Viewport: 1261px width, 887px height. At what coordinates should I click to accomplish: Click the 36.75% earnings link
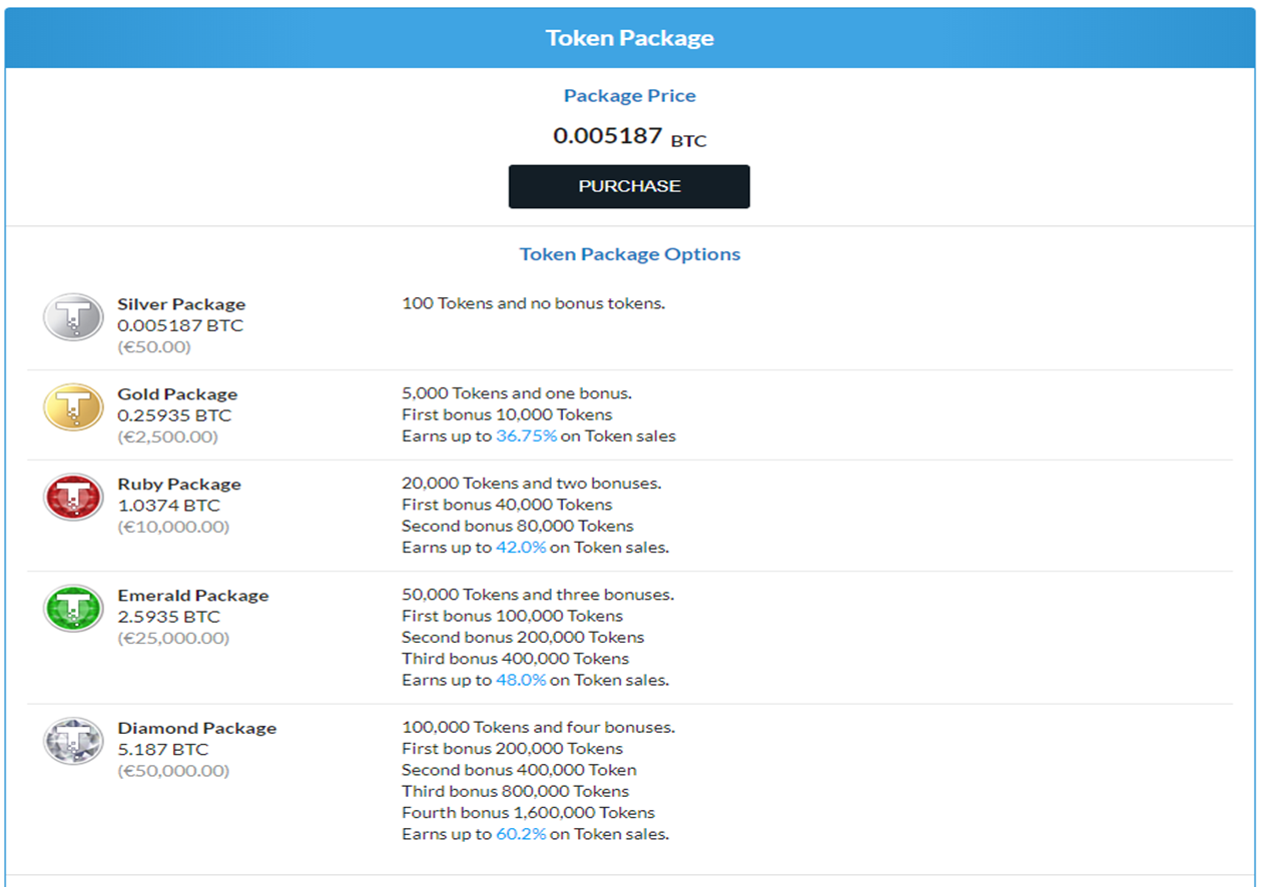[x=522, y=436]
